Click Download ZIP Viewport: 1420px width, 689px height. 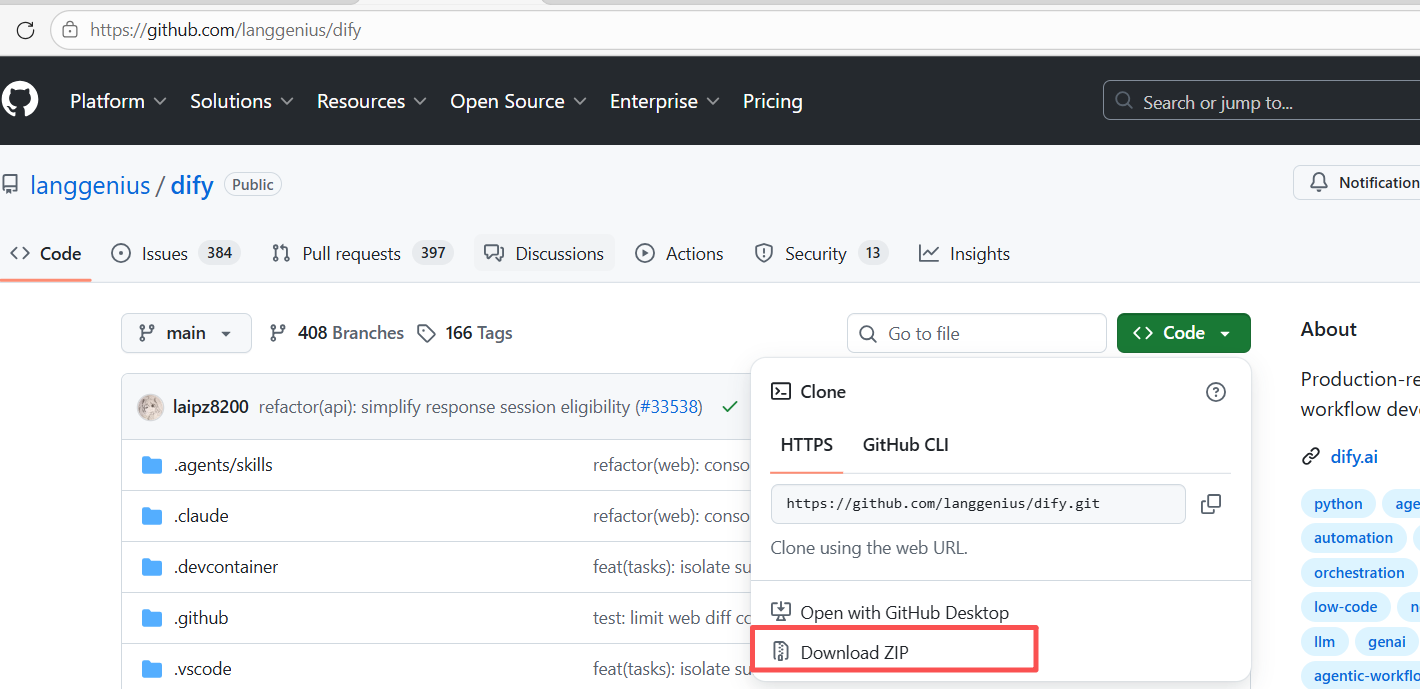(x=854, y=653)
